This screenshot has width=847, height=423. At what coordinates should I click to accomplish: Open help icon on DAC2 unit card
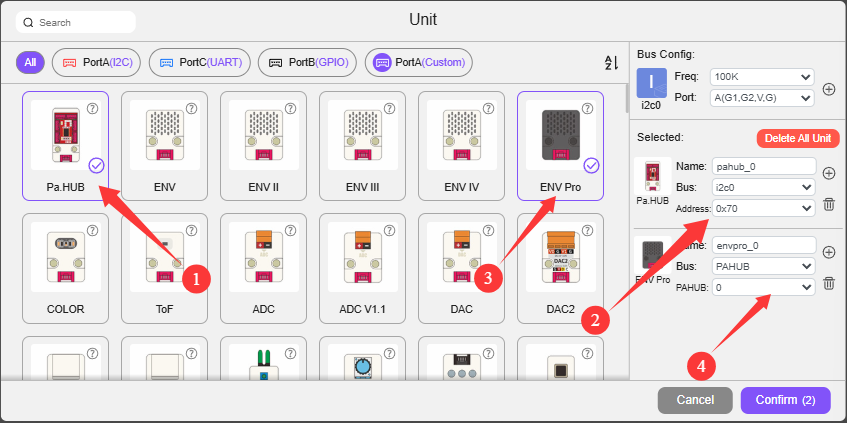pyautogui.click(x=587, y=231)
